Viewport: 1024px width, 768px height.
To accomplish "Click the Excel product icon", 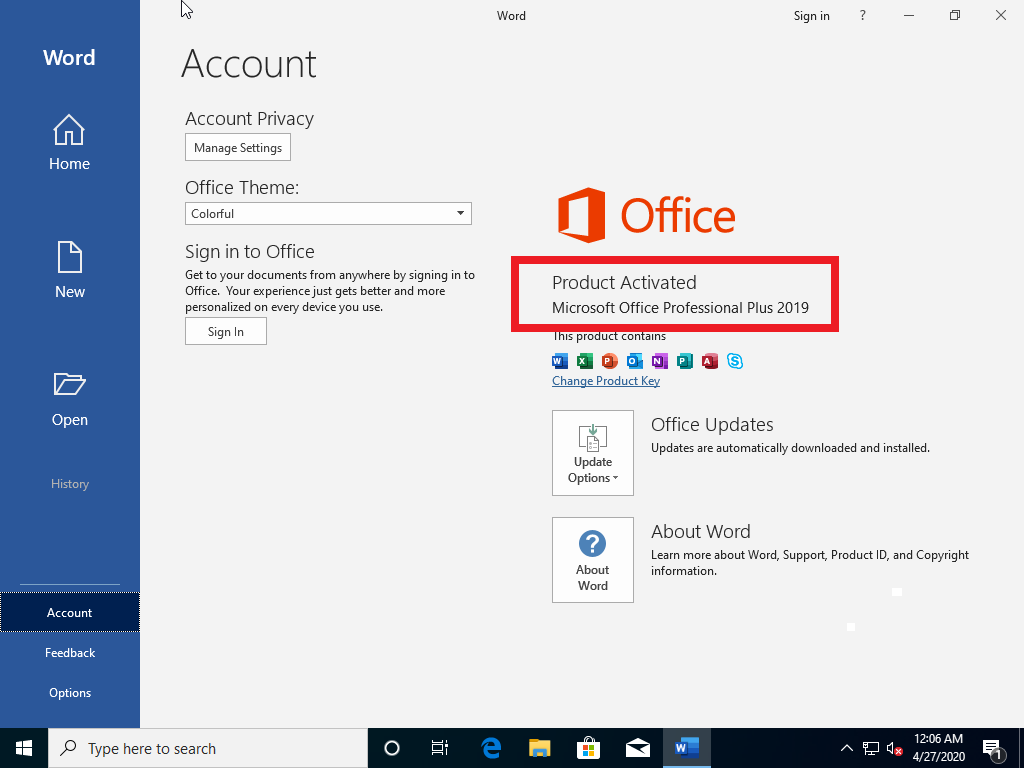I will click(x=584, y=361).
